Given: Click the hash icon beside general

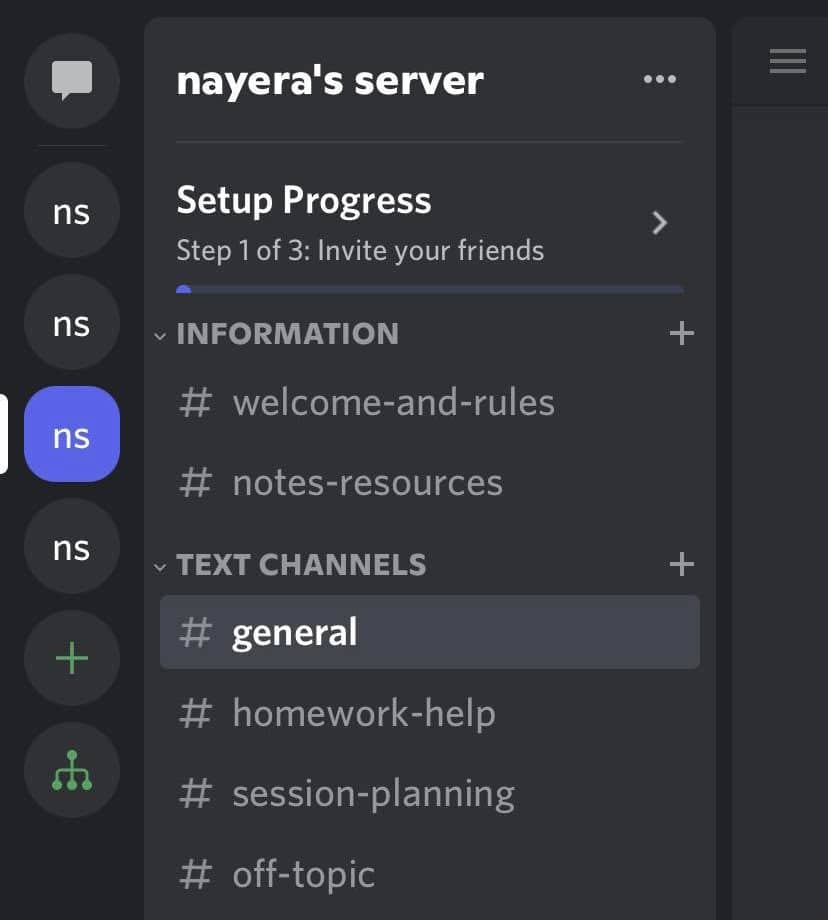Looking at the screenshot, I should click(195, 632).
